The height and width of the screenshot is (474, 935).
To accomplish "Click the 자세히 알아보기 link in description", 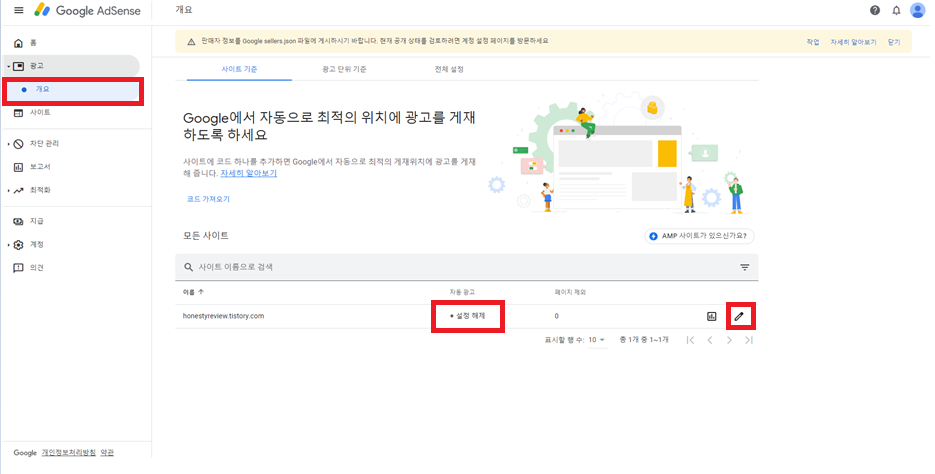I will click(x=249, y=174).
